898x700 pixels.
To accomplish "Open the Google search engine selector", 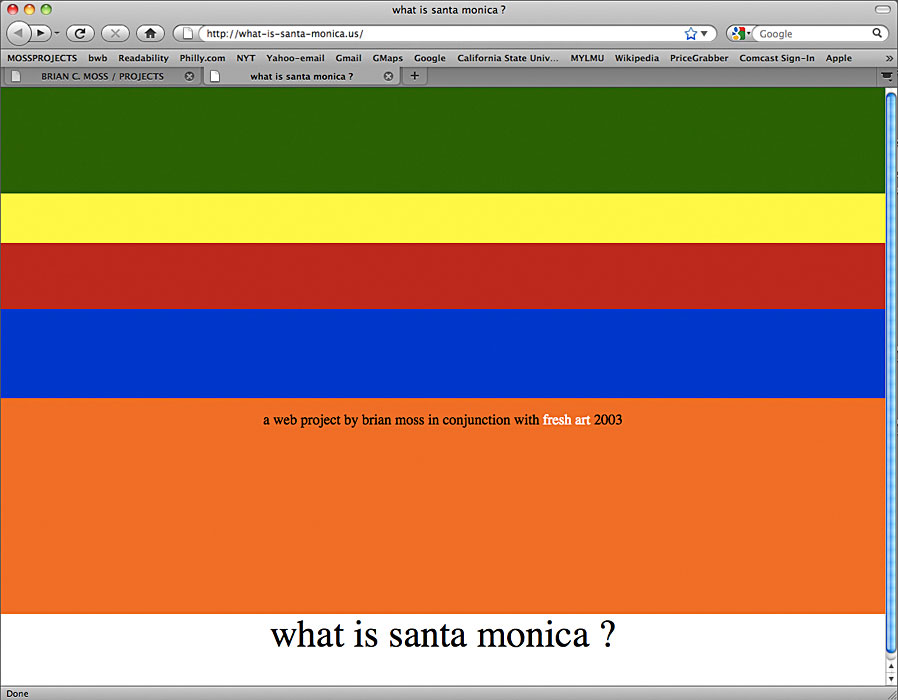I will point(740,33).
